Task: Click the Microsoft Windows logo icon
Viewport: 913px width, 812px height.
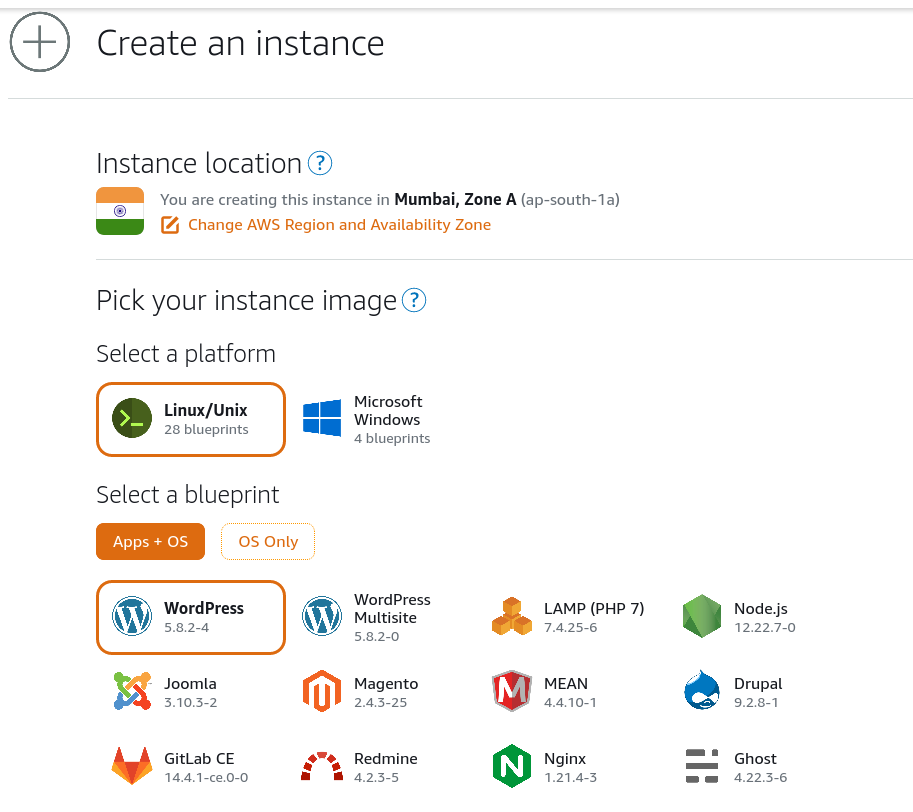Action: [x=322, y=418]
